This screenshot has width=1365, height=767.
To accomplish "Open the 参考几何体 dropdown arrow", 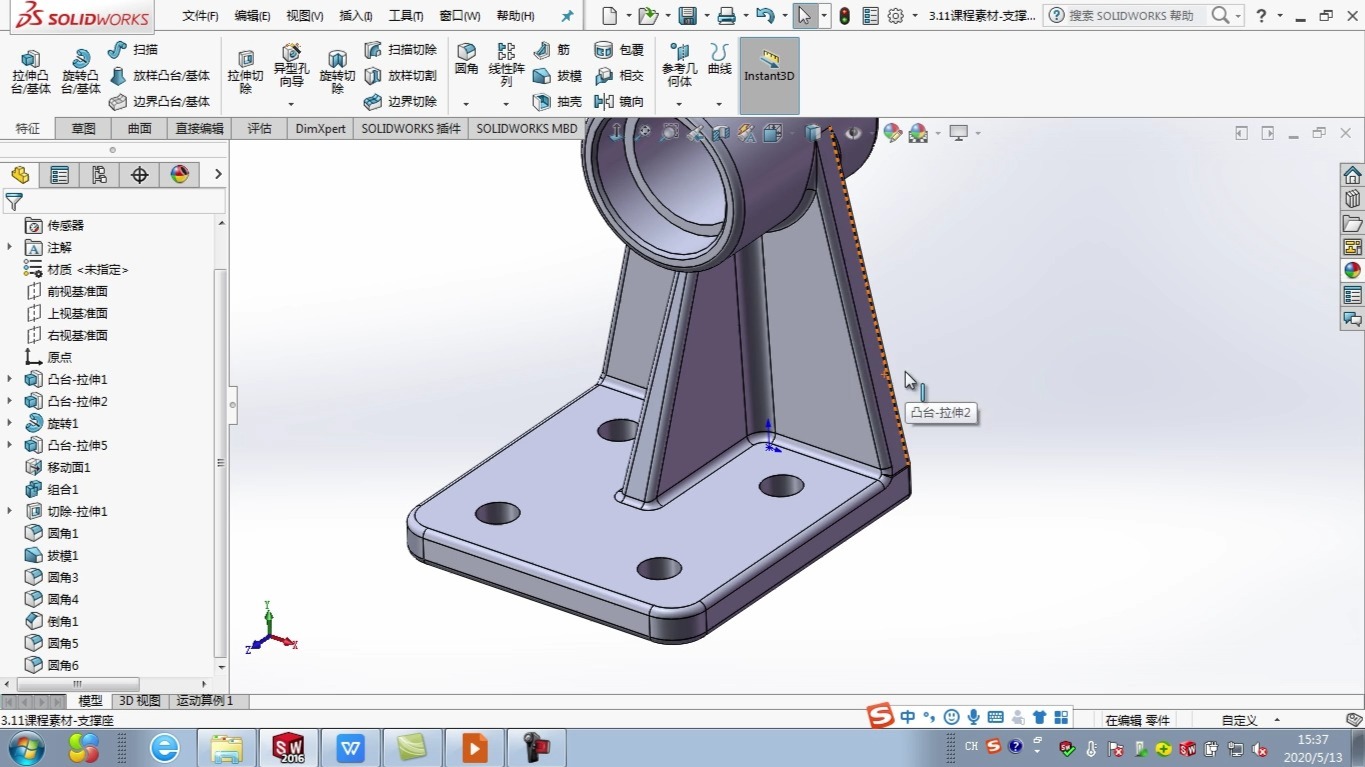I will pyautogui.click(x=679, y=104).
